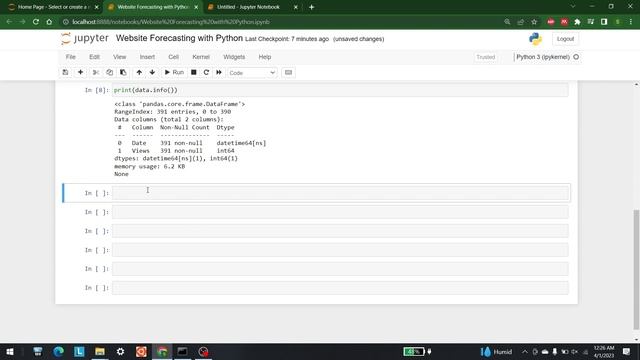640x360 pixels.
Task: Click the print(data.info()) code cell
Action: 340,90
